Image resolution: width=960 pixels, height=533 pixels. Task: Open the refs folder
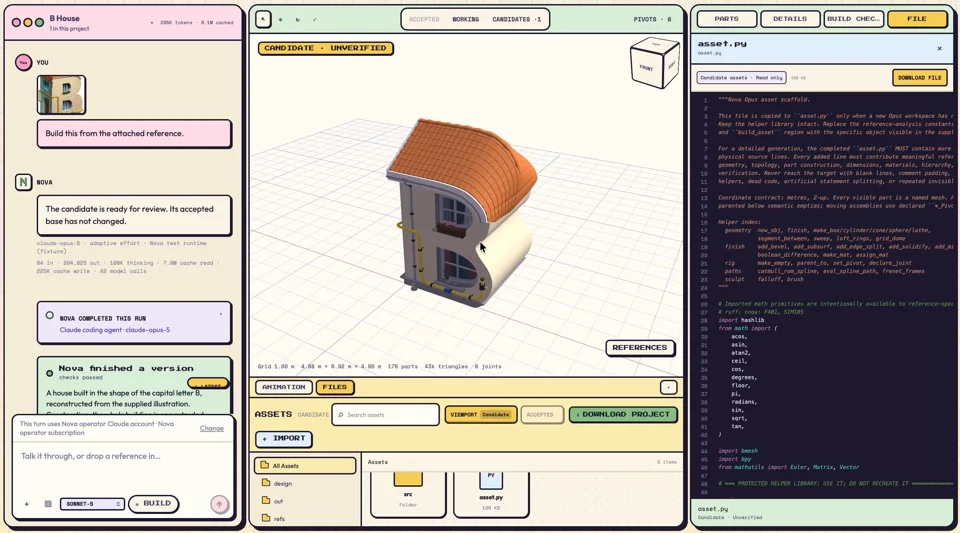pyautogui.click(x=305, y=518)
